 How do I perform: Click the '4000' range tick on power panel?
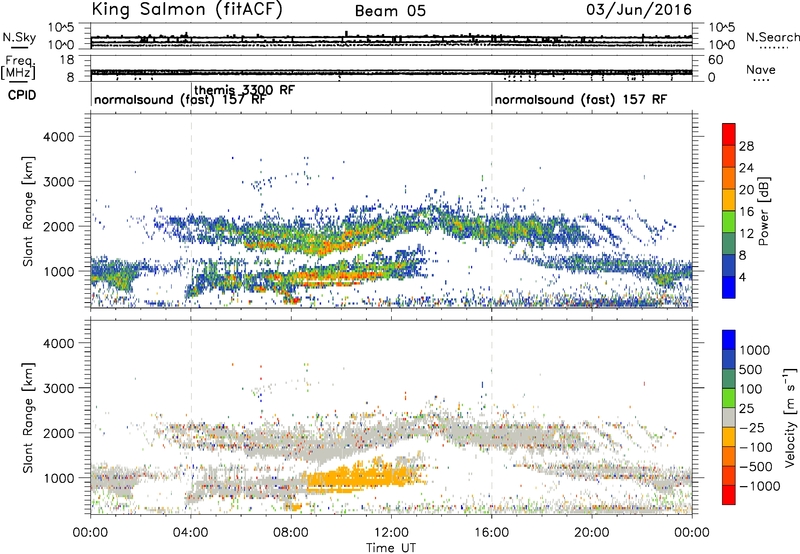(x=59, y=137)
